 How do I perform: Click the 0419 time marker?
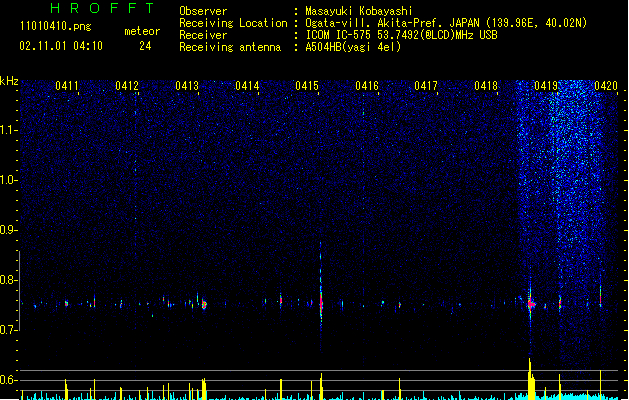546,86
